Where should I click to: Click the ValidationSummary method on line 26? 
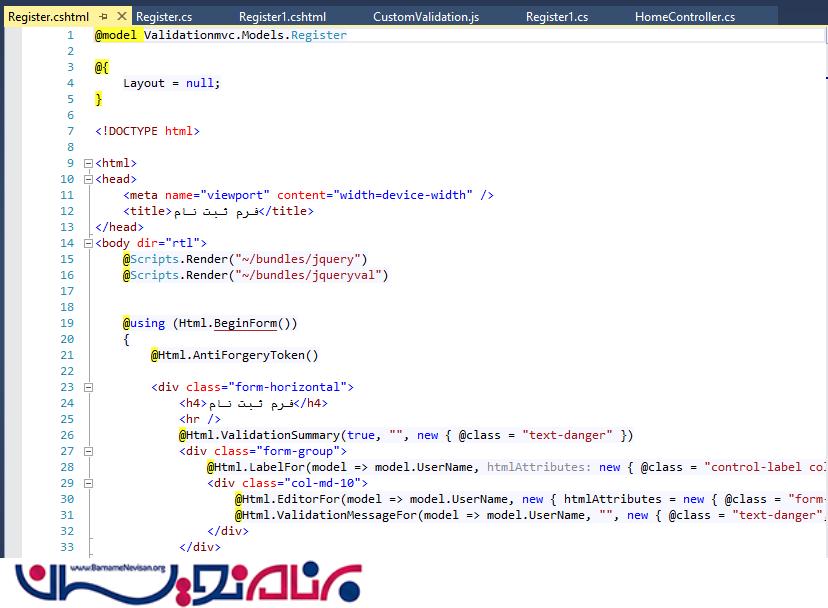(x=280, y=435)
